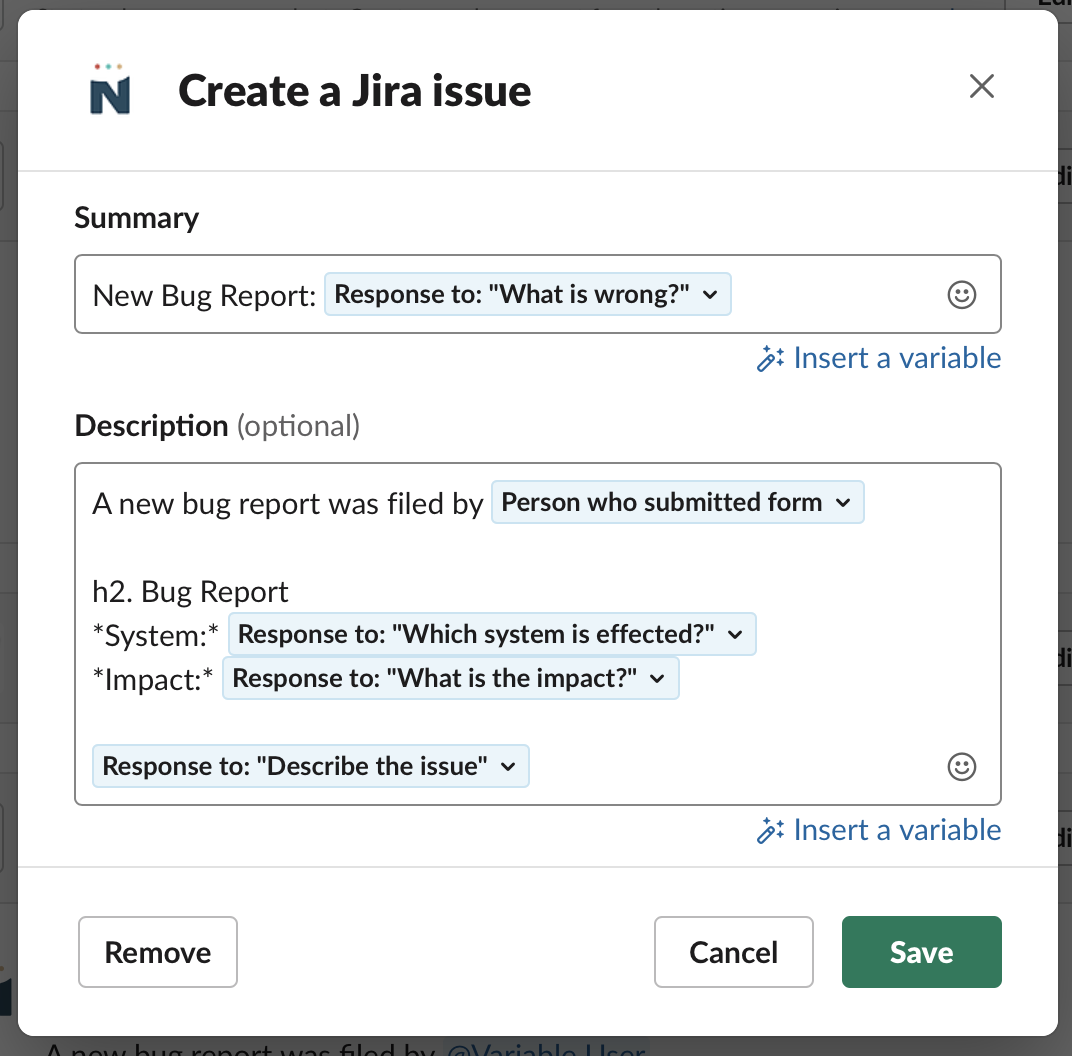
Task: Click the smiley emoji icon in Summary field
Action: click(961, 294)
